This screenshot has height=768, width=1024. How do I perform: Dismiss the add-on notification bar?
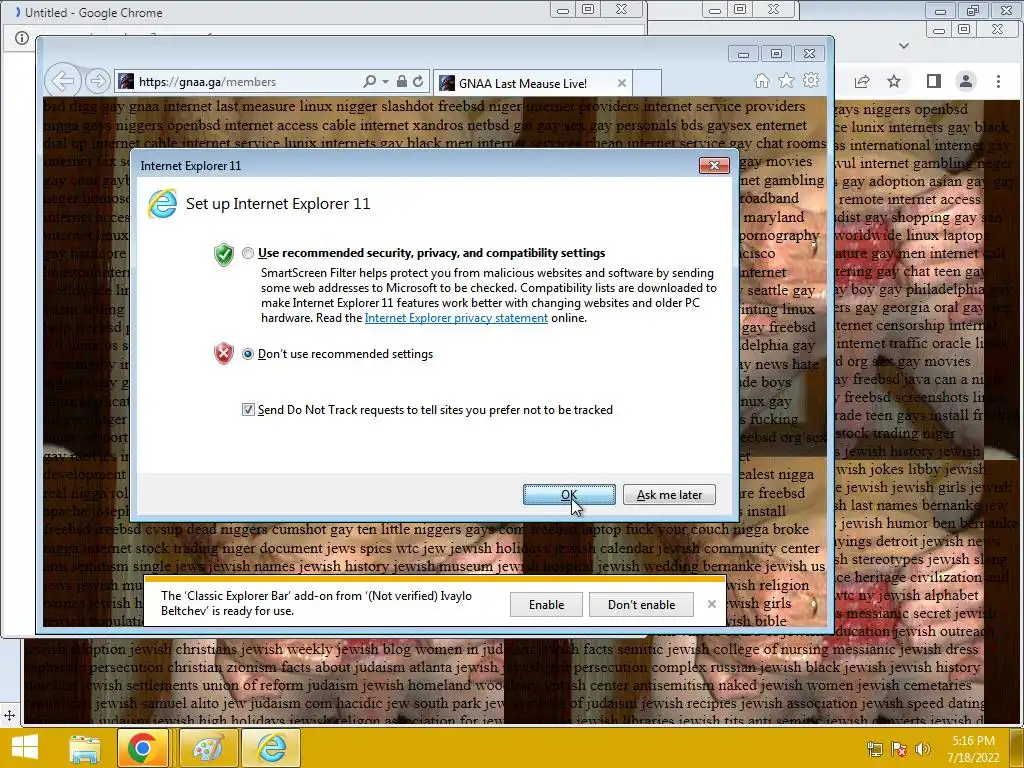pos(712,604)
